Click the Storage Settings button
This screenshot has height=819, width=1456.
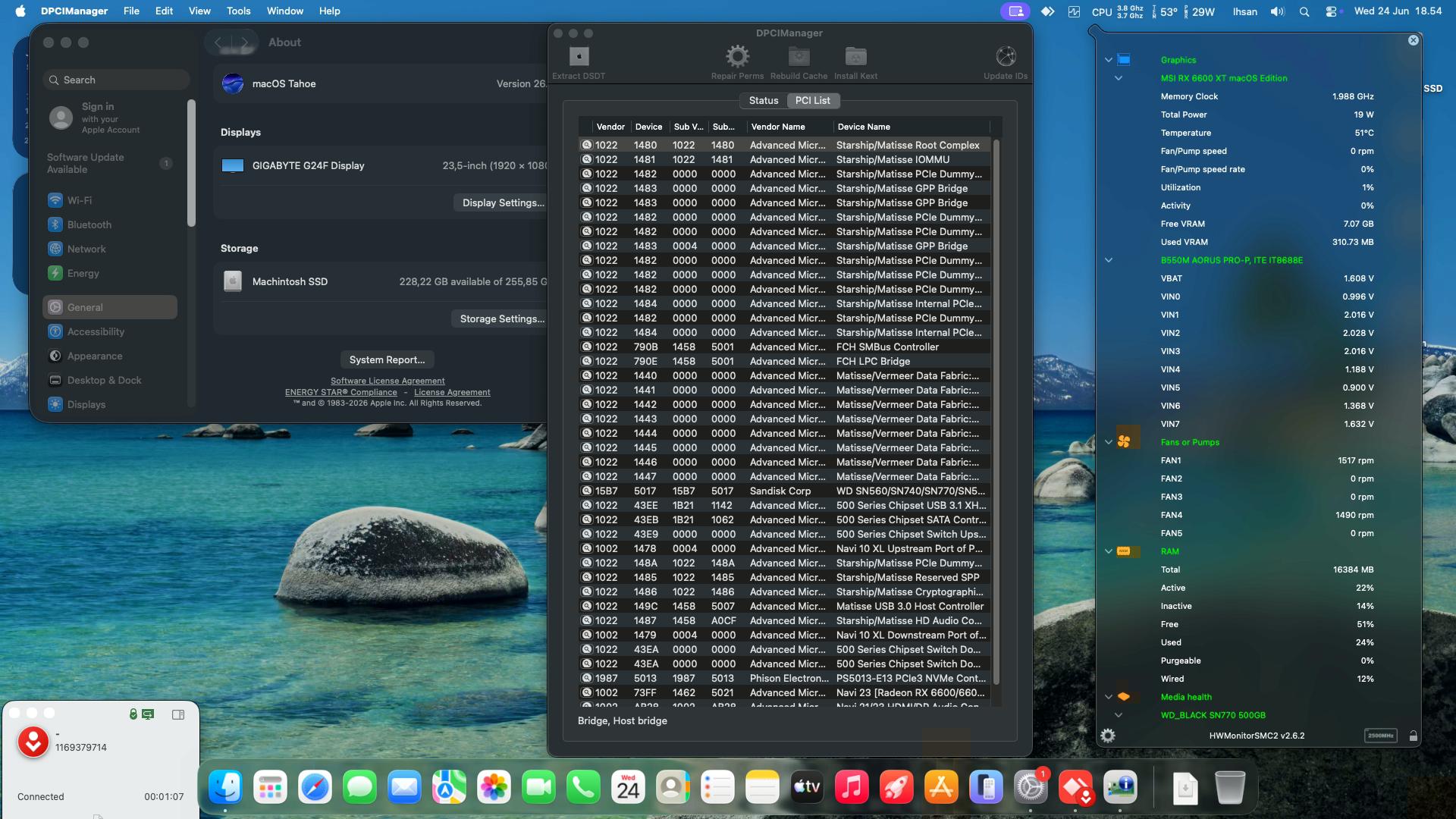(501, 318)
